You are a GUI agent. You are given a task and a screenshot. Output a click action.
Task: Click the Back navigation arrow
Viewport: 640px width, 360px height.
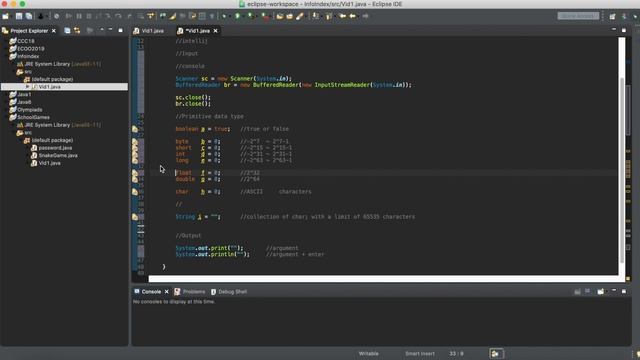(352, 16)
